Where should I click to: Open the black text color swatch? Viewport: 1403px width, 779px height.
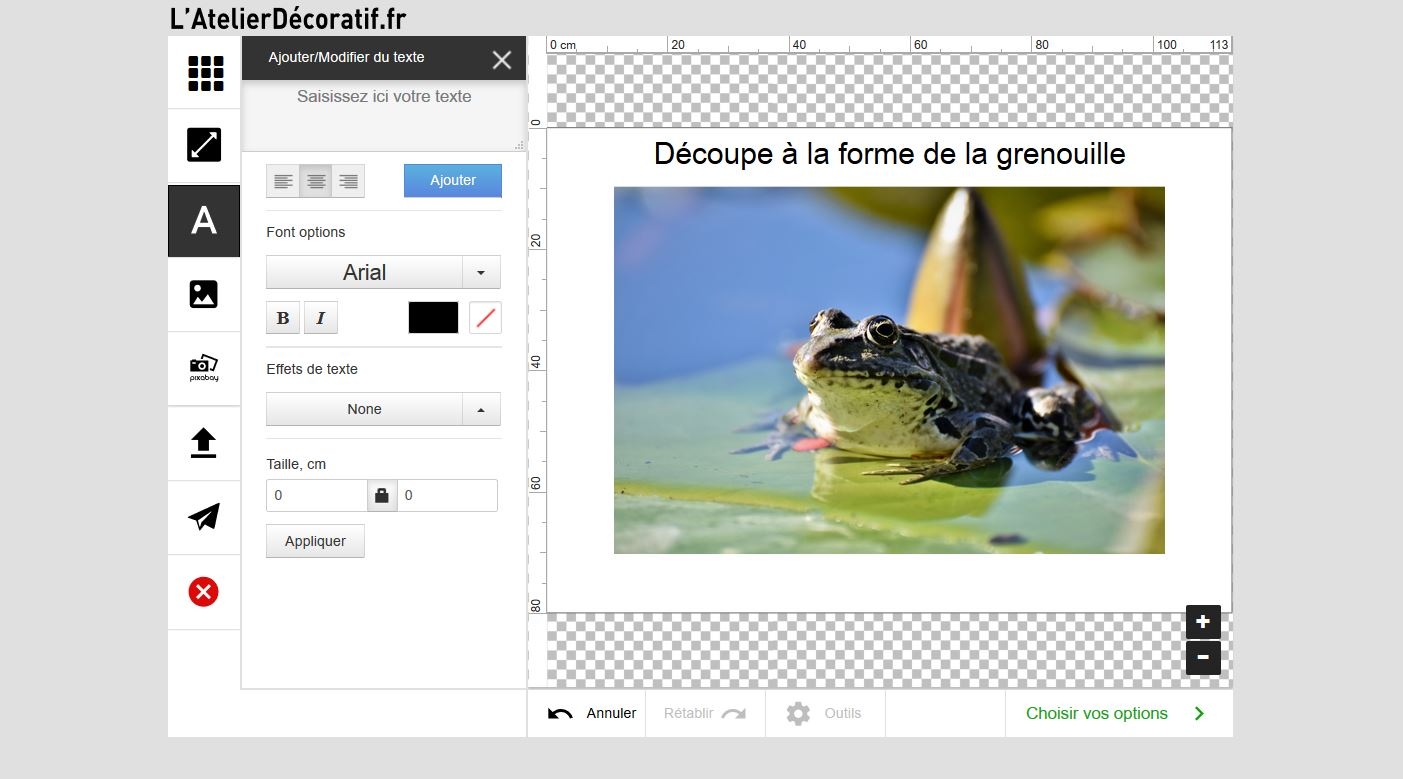(x=433, y=318)
